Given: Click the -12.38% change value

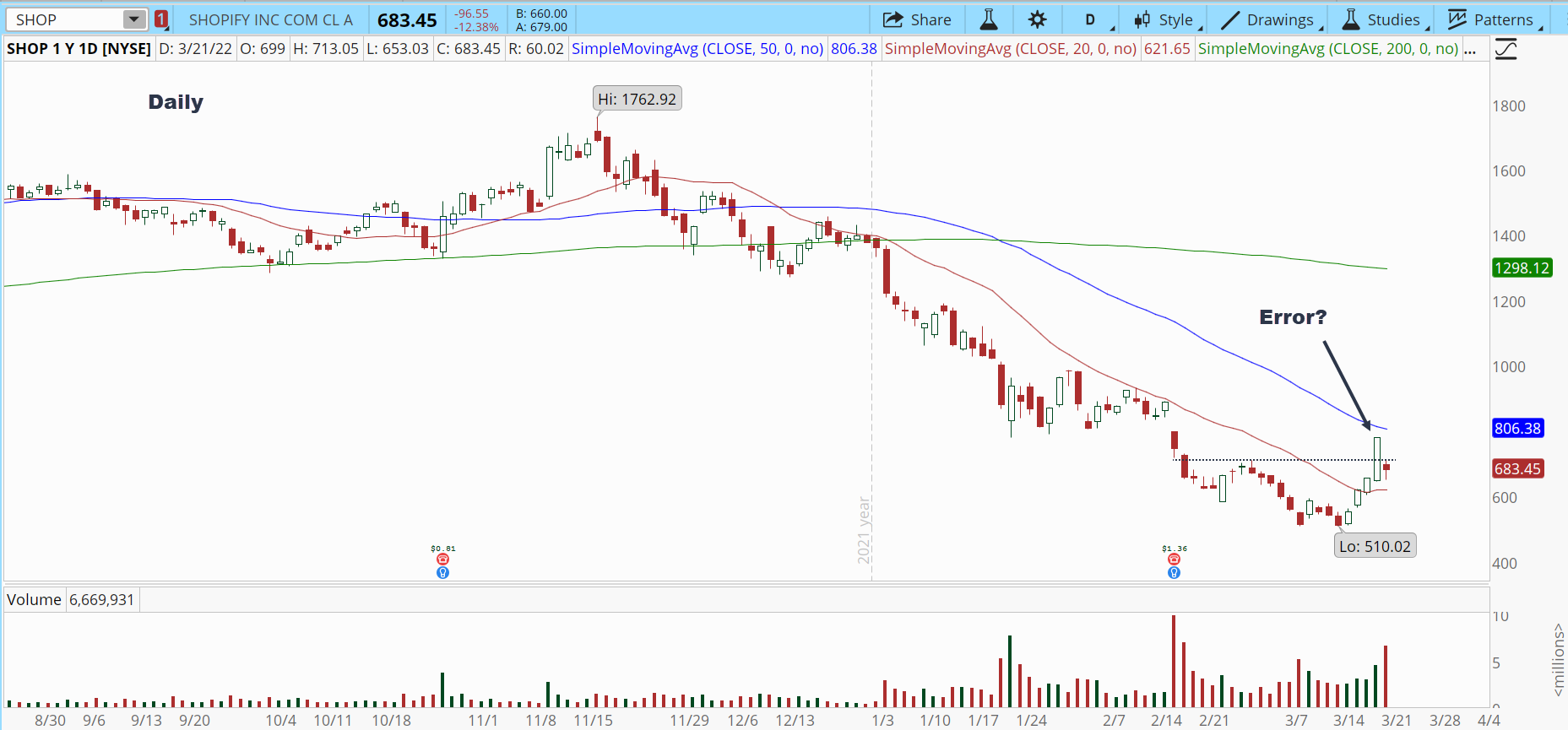Looking at the screenshot, I should click(477, 27).
